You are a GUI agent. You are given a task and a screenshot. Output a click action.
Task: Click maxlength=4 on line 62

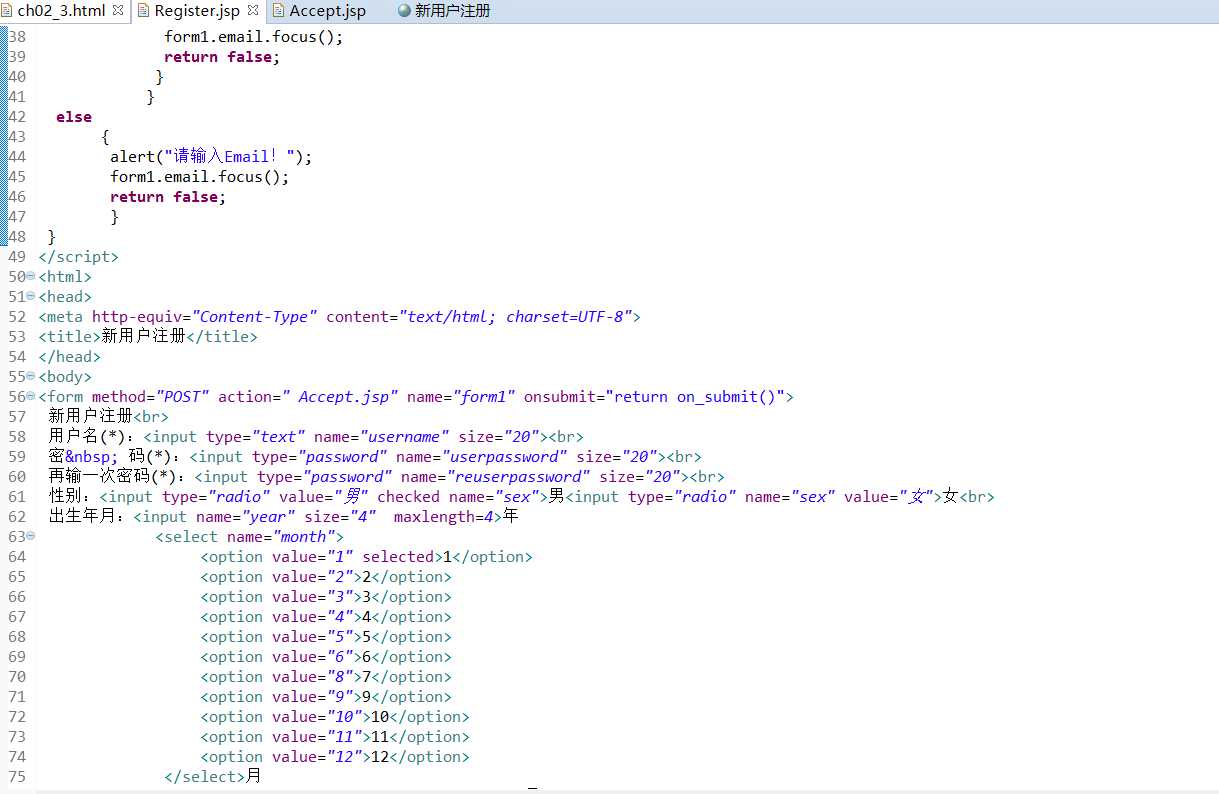(444, 517)
